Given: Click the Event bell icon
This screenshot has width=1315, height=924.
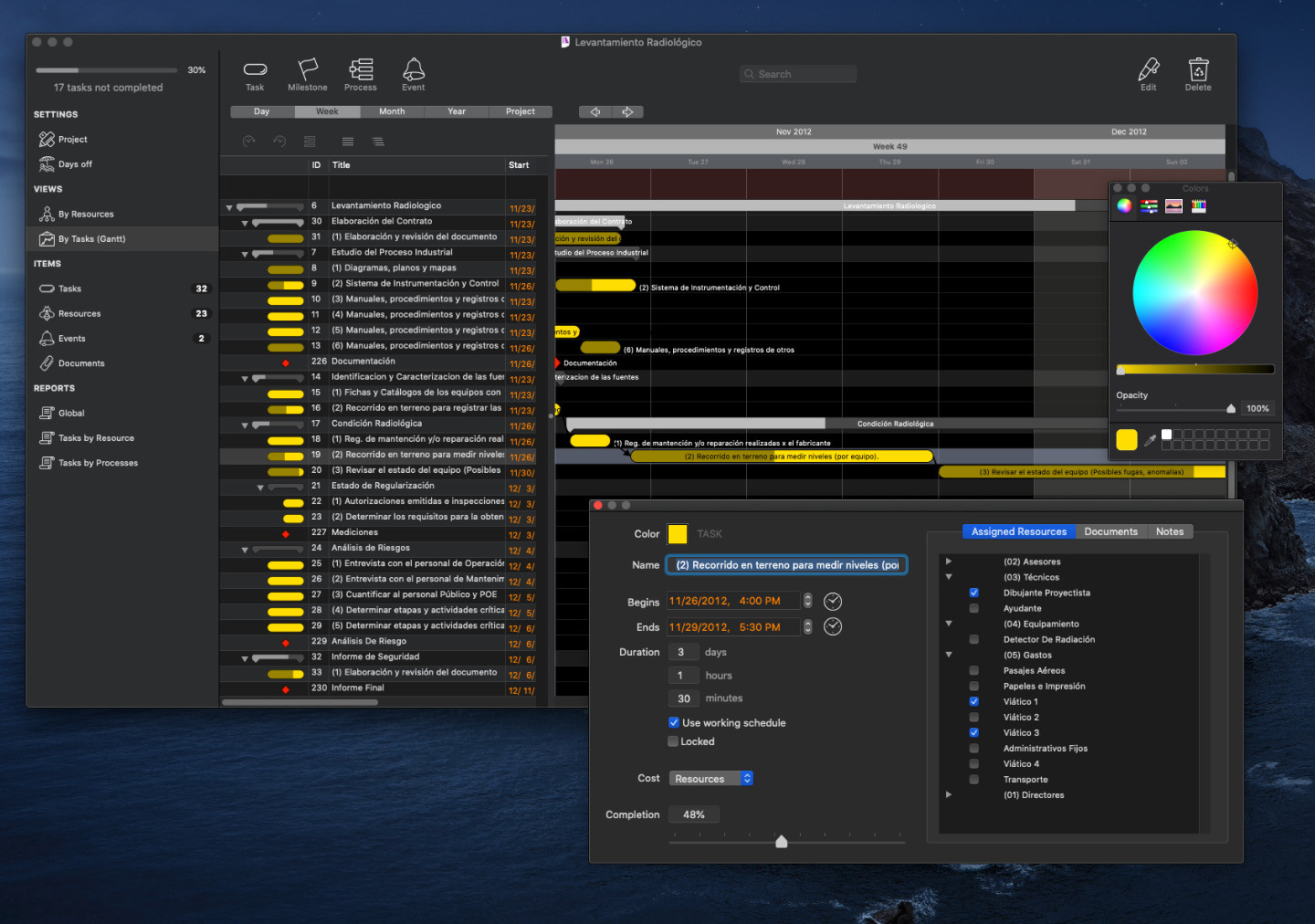Looking at the screenshot, I should 414,70.
